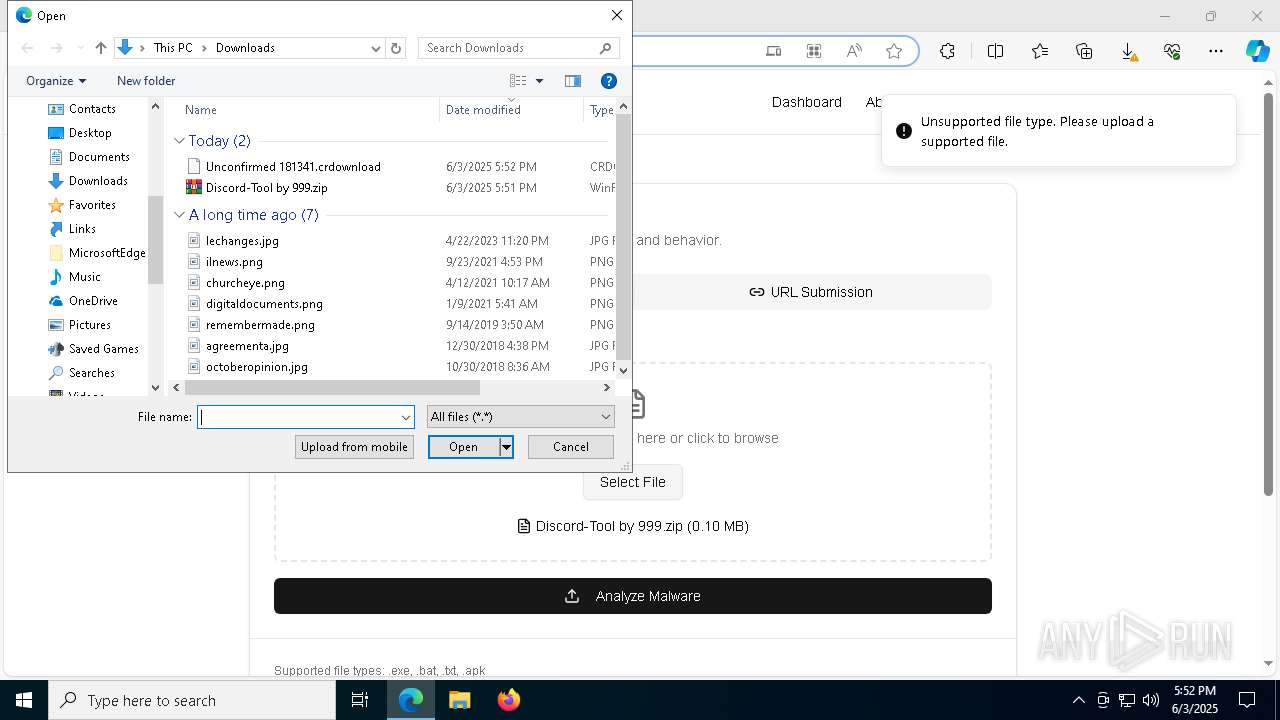
Task: Open Saved Games in navigation tree
Action: coord(103,349)
